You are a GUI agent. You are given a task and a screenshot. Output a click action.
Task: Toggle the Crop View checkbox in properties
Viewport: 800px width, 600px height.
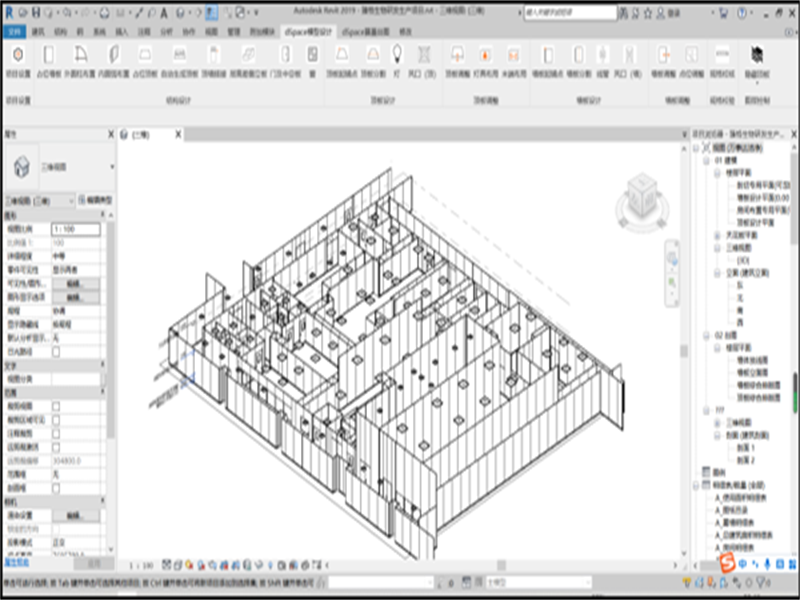point(56,407)
